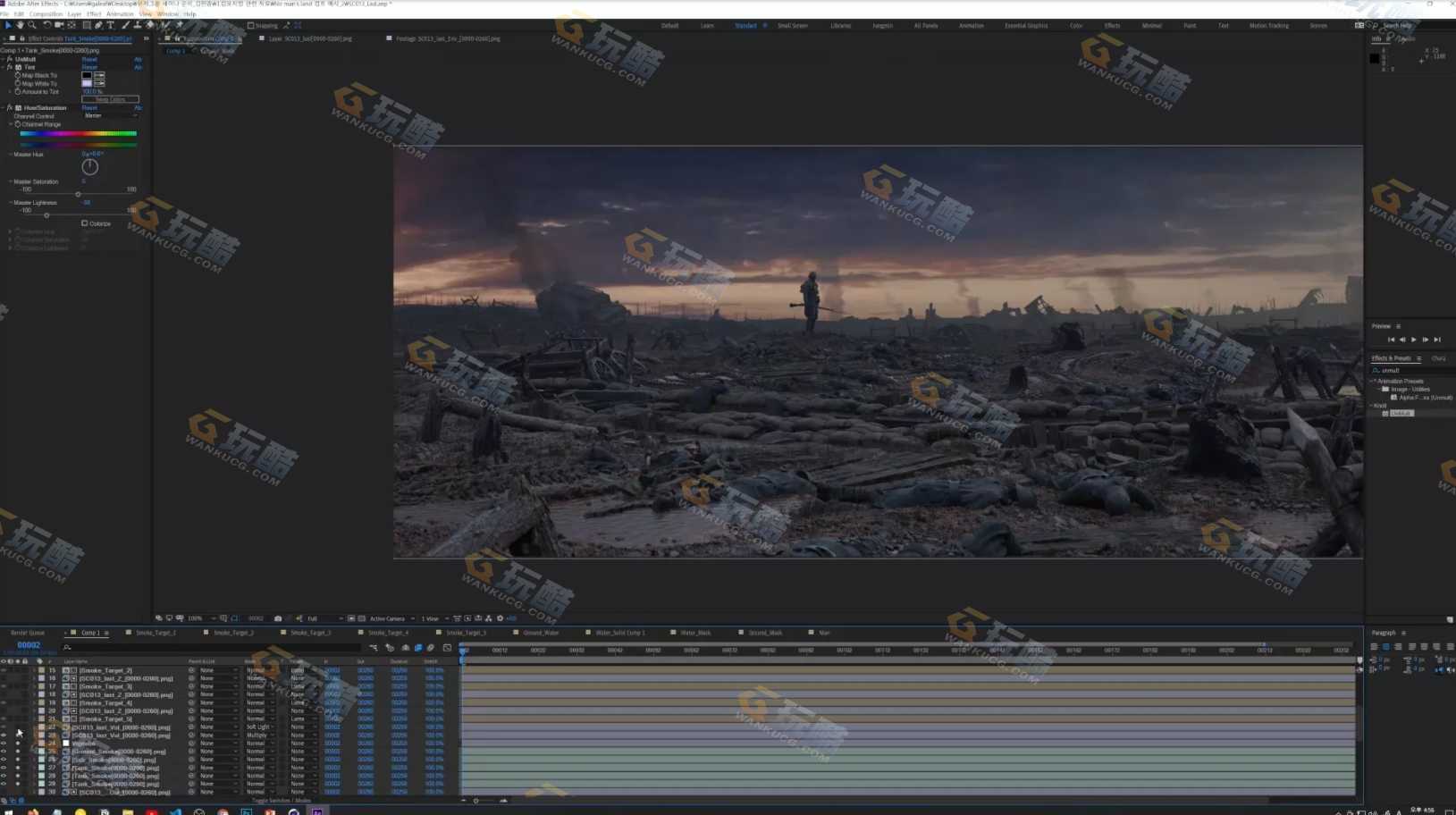Select the Motion Tracking workspace

tap(1268, 26)
